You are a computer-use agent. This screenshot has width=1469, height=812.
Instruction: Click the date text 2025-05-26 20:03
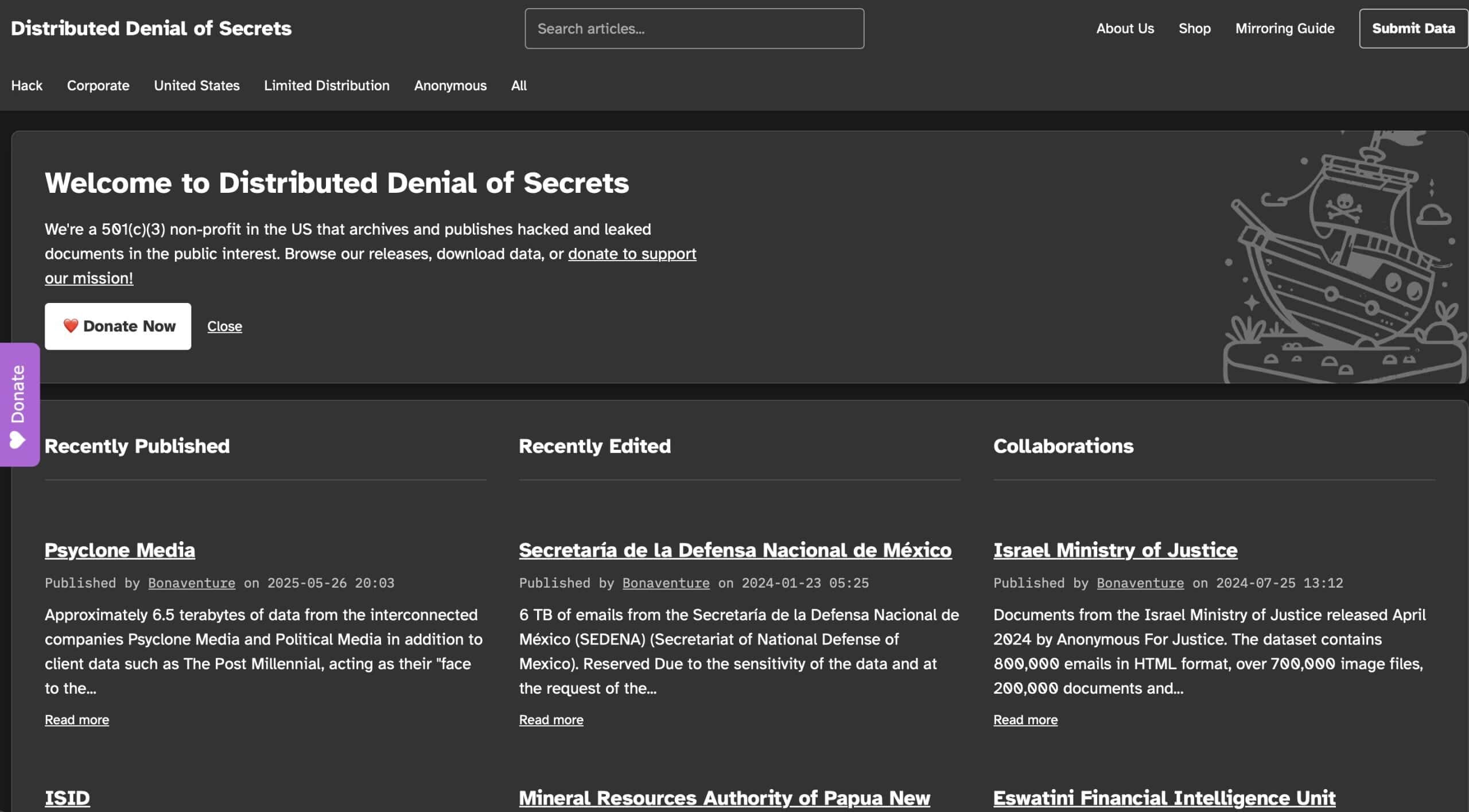coord(331,583)
